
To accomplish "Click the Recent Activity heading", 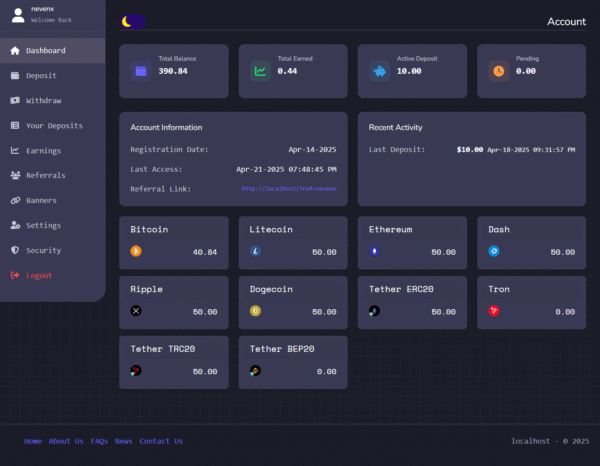I will [x=395, y=127].
